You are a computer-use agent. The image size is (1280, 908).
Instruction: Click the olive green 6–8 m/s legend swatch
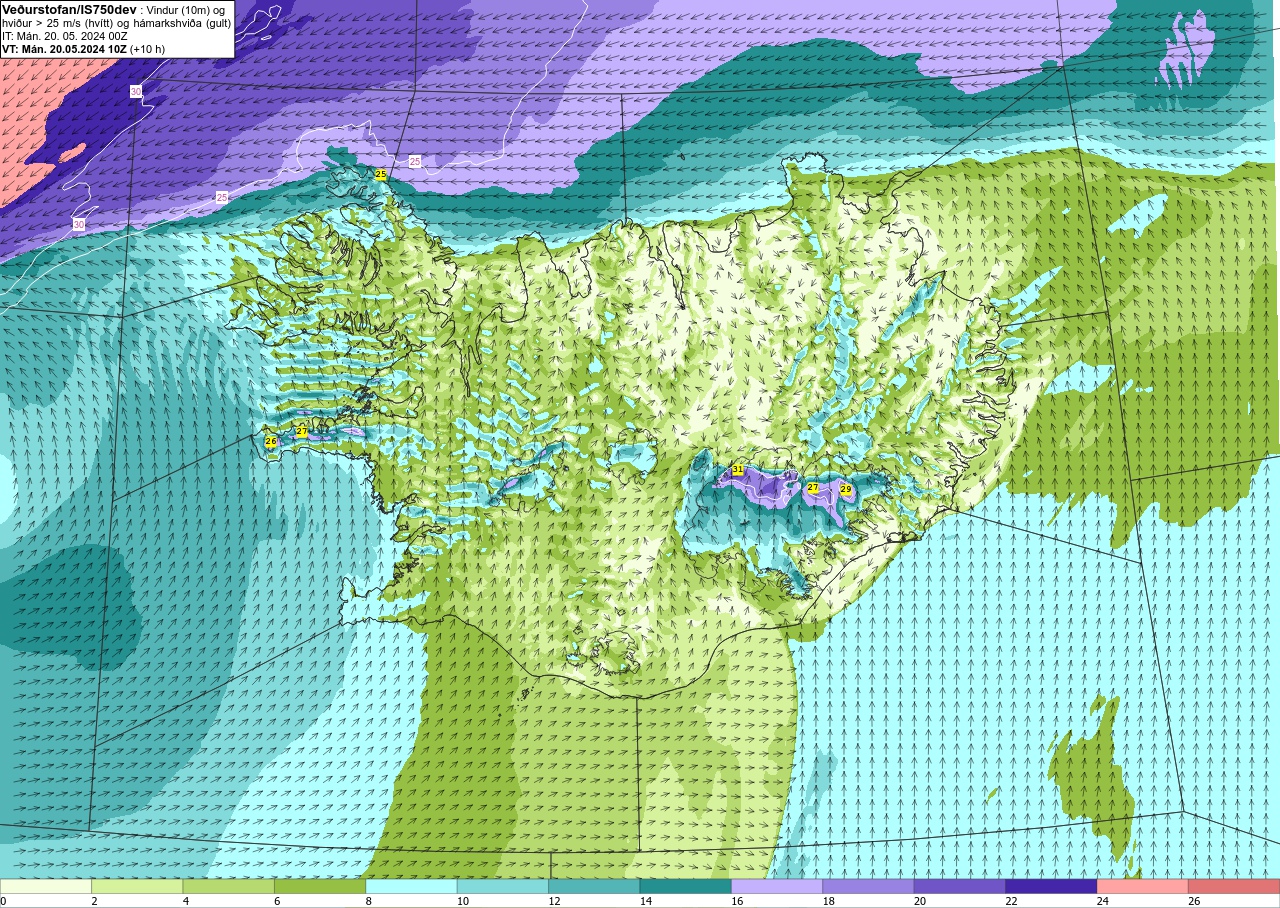coord(320,886)
